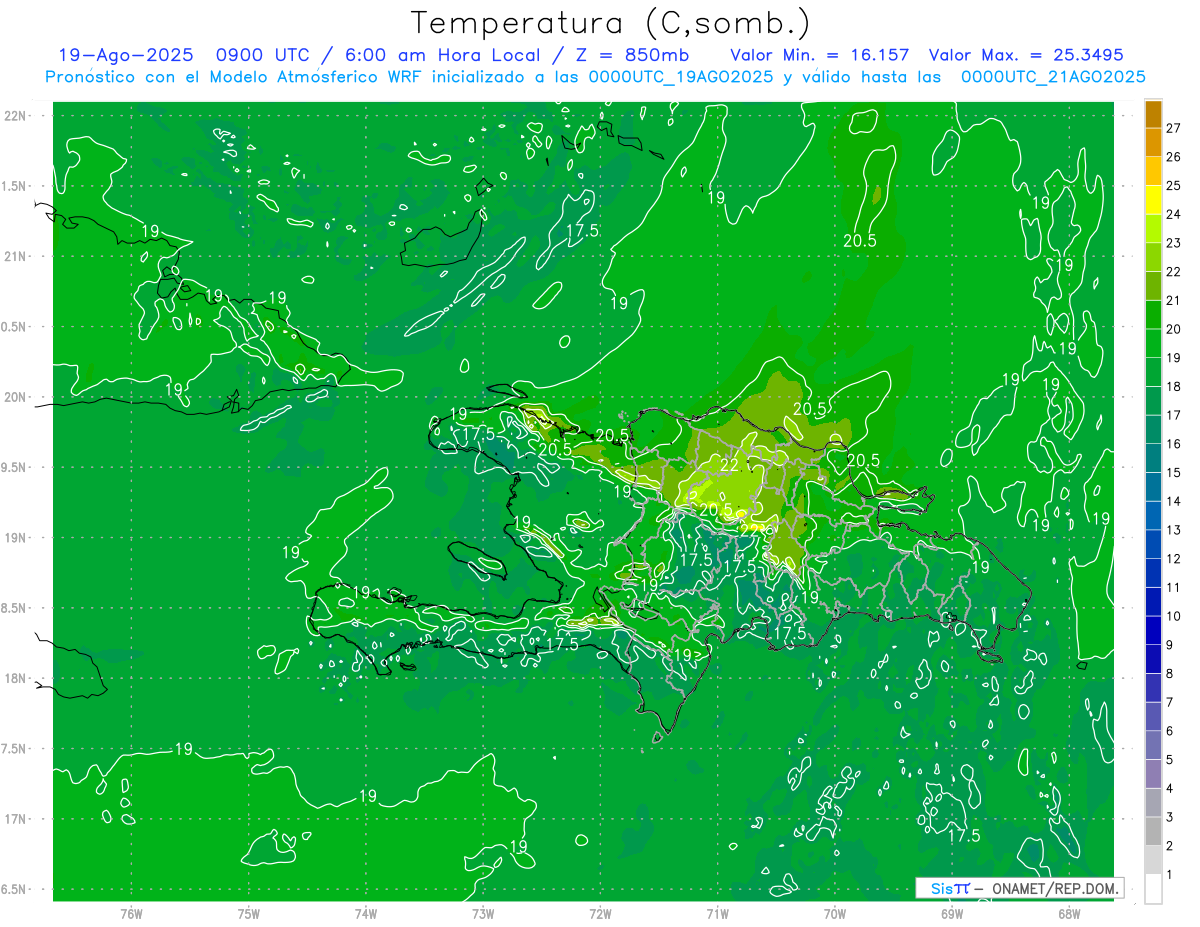1200x927 pixels.
Task: Click the "73W" longitude axis label
Action: tap(483, 914)
